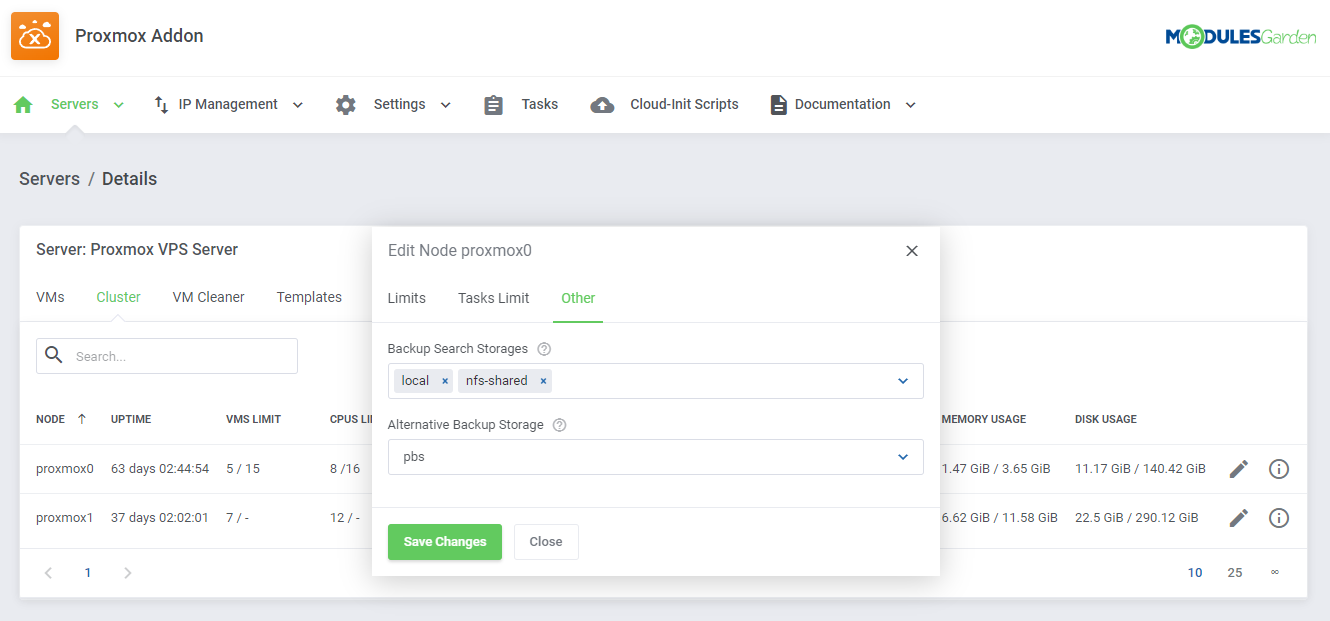The image size is (1330, 621).
Task: Click the Settings gear icon
Action: pyautogui.click(x=345, y=104)
